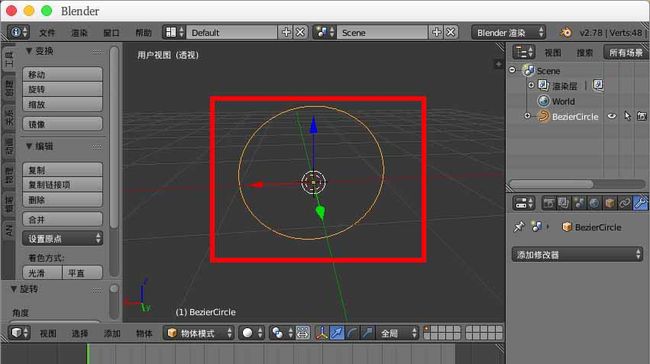Image resolution: width=650 pixels, height=364 pixels.
Task: Click the screen layout browse icon beside Default
Action: (174, 32)
